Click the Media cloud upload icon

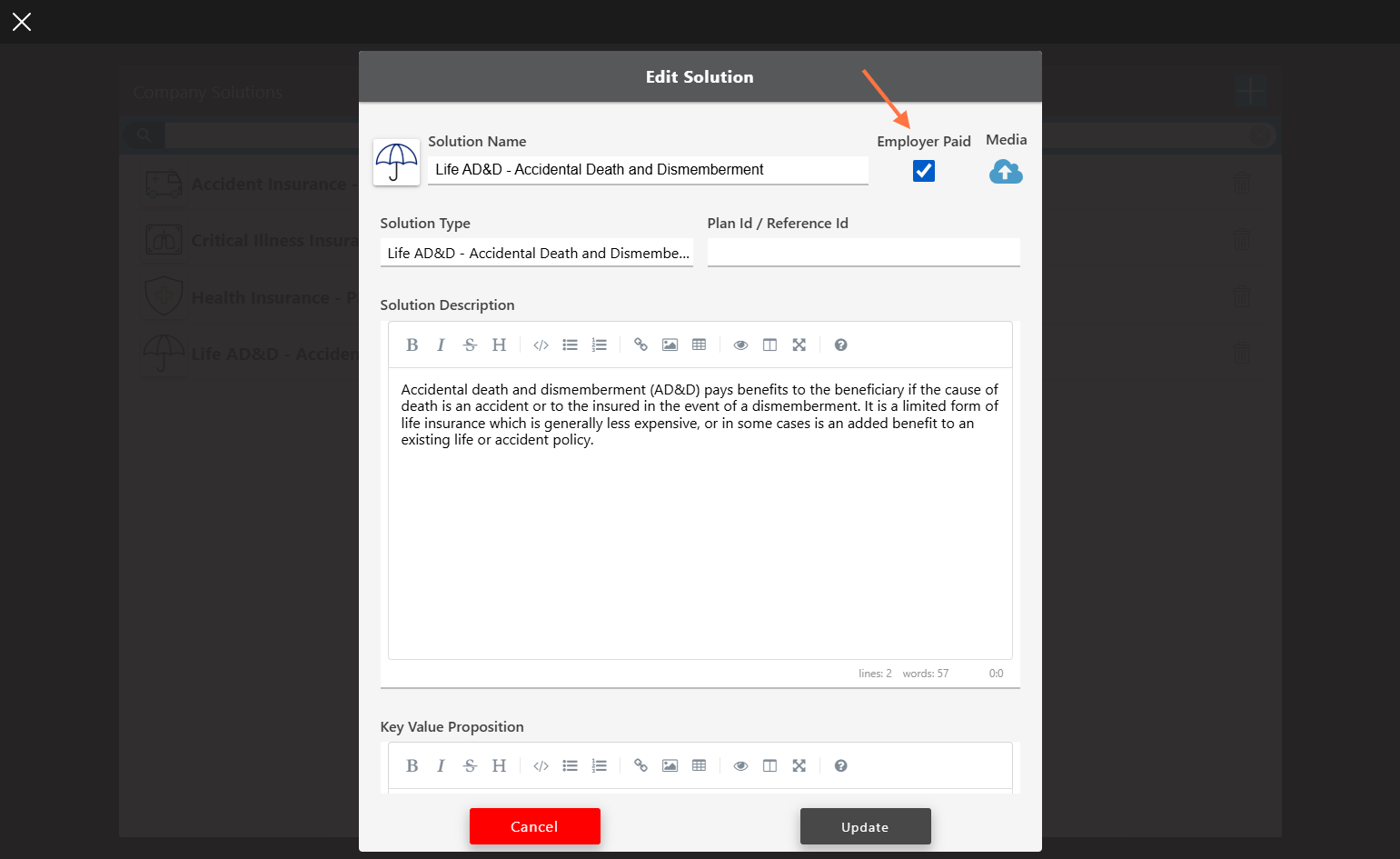pyautogui.click(x=1006, y=171)
